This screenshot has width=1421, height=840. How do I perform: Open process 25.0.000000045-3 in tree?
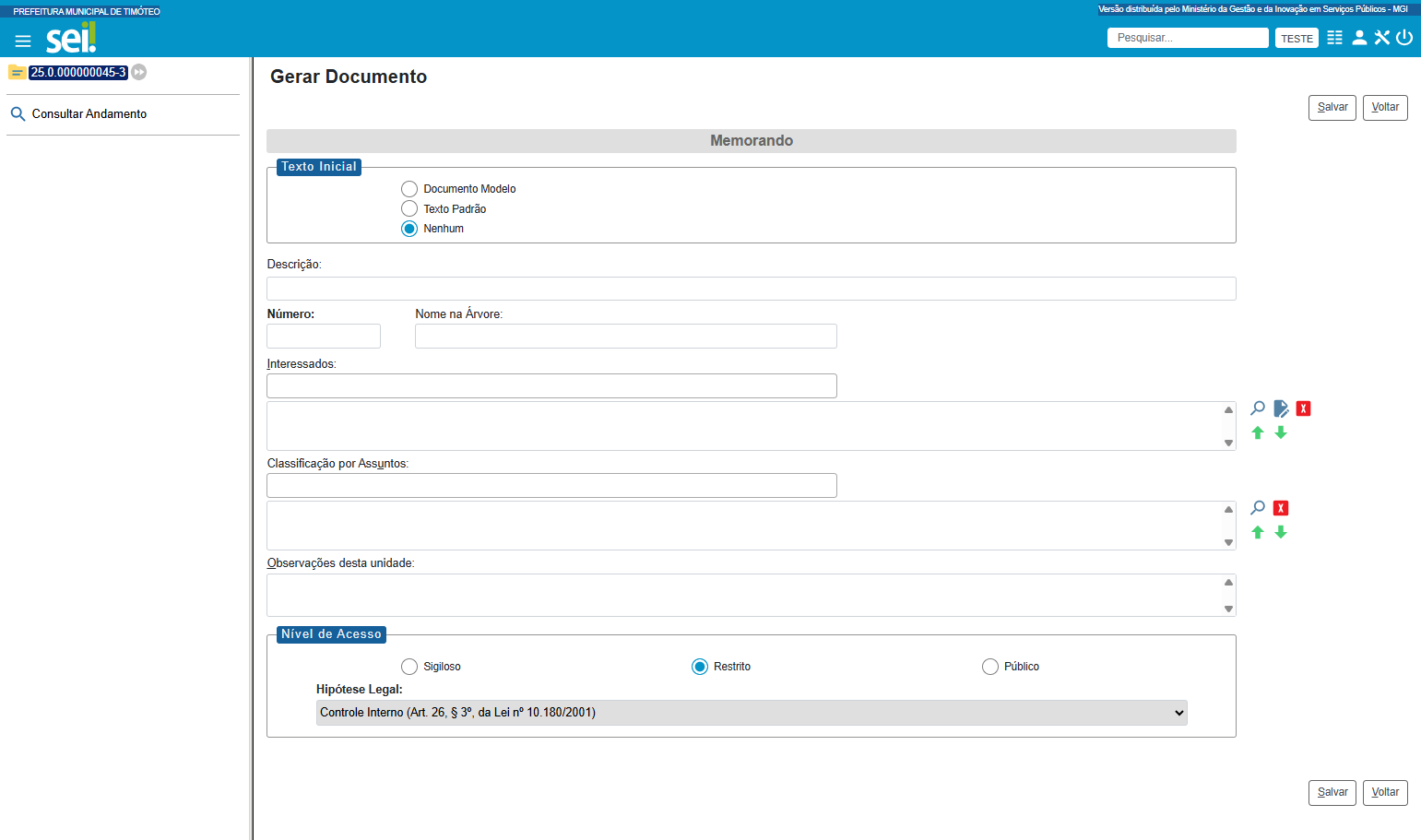[x=77, y=72]
